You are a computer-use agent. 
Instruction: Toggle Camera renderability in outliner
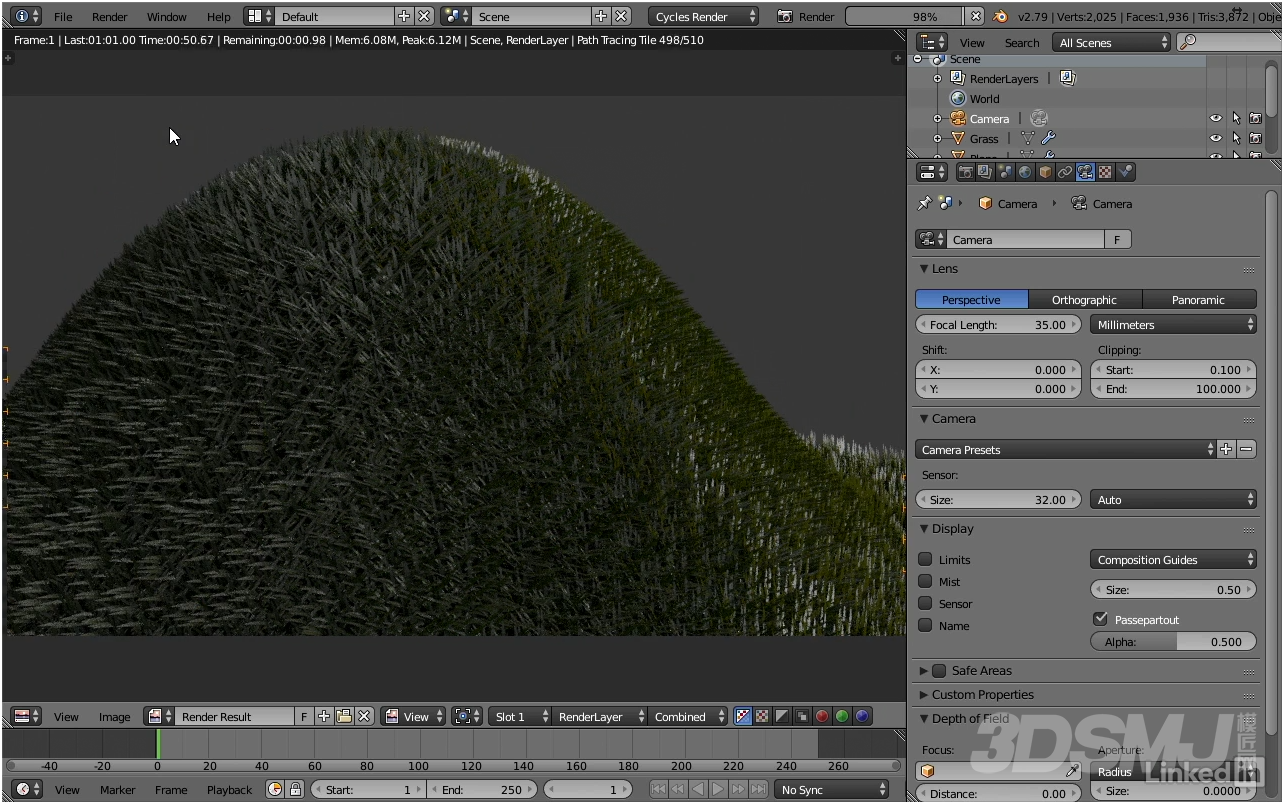(1255, 118)
